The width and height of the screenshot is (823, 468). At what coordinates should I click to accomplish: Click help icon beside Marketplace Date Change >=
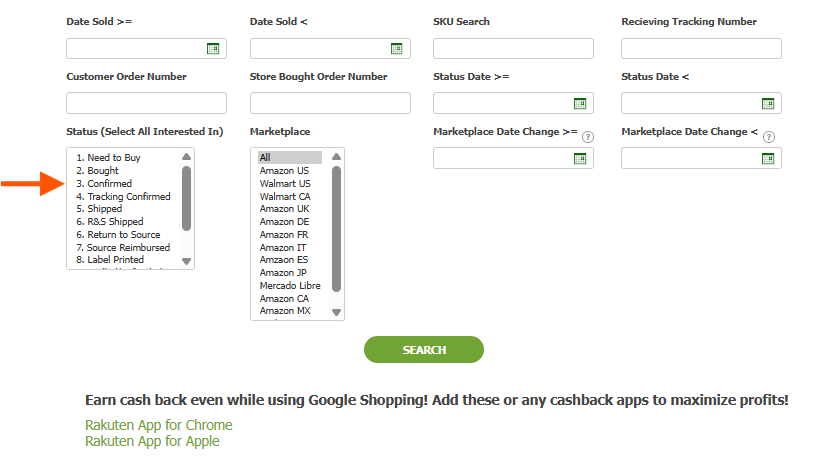coord(588,137)
